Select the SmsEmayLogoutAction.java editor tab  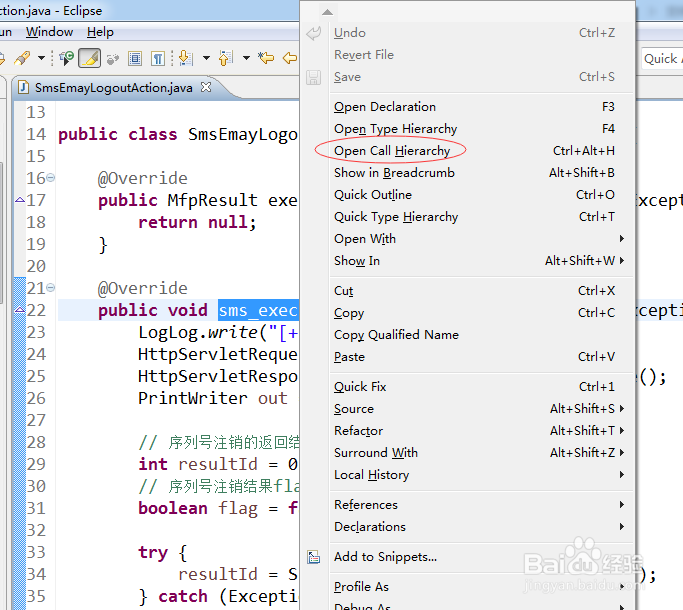pos(113,88)
